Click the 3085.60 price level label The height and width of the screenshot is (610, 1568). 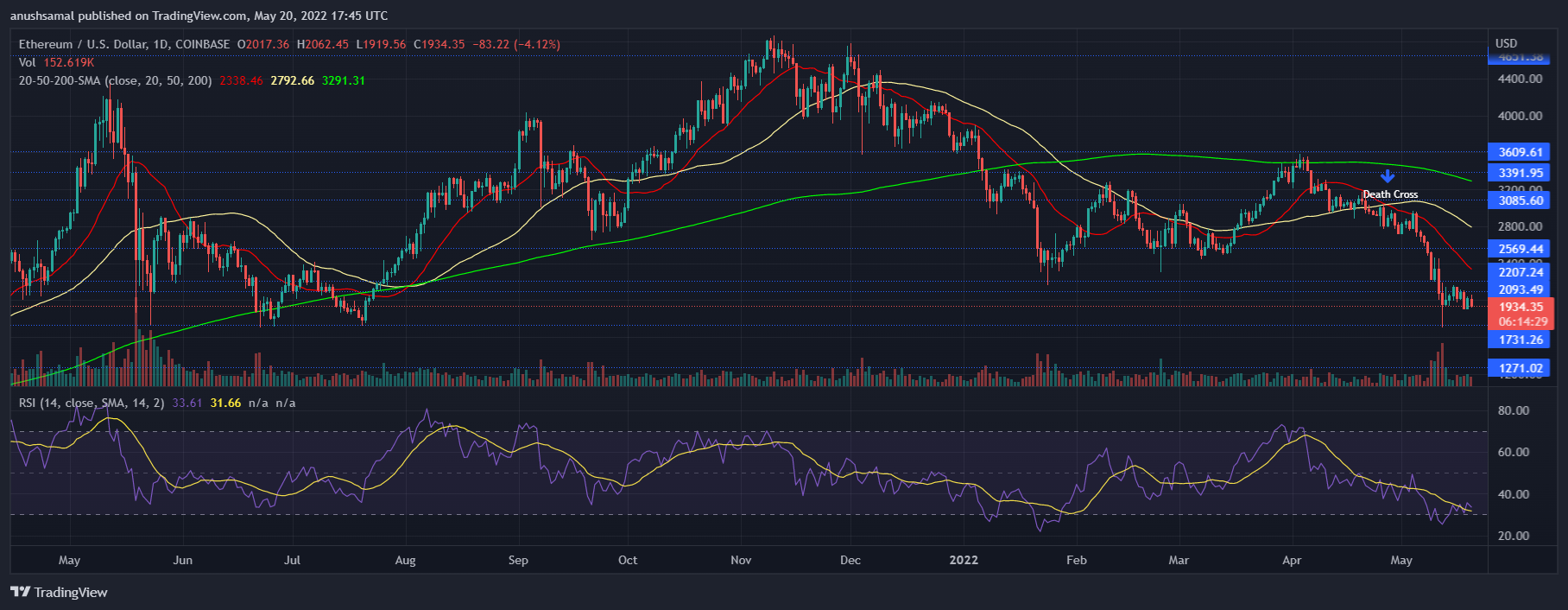[1519, 200]
